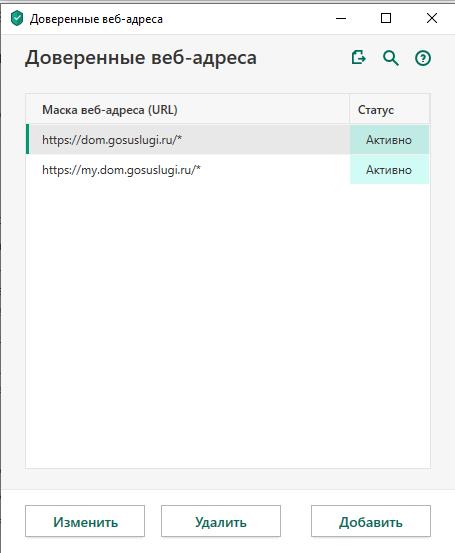Click the title bar text Доверенные веб-адреса
This screenshot has height=553, width=455.
(x=96, y=19)
